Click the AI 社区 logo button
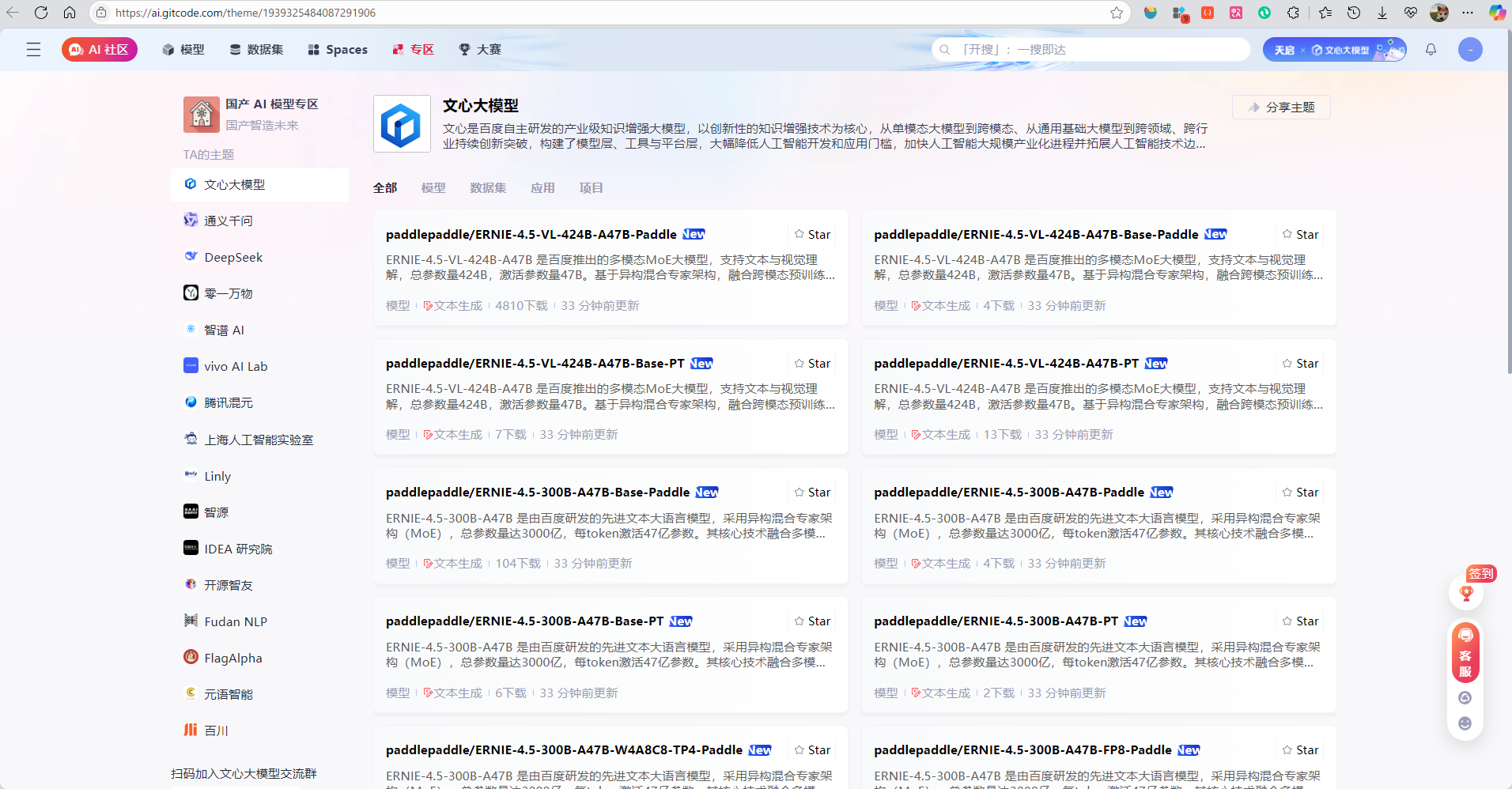 coord(100,50)
